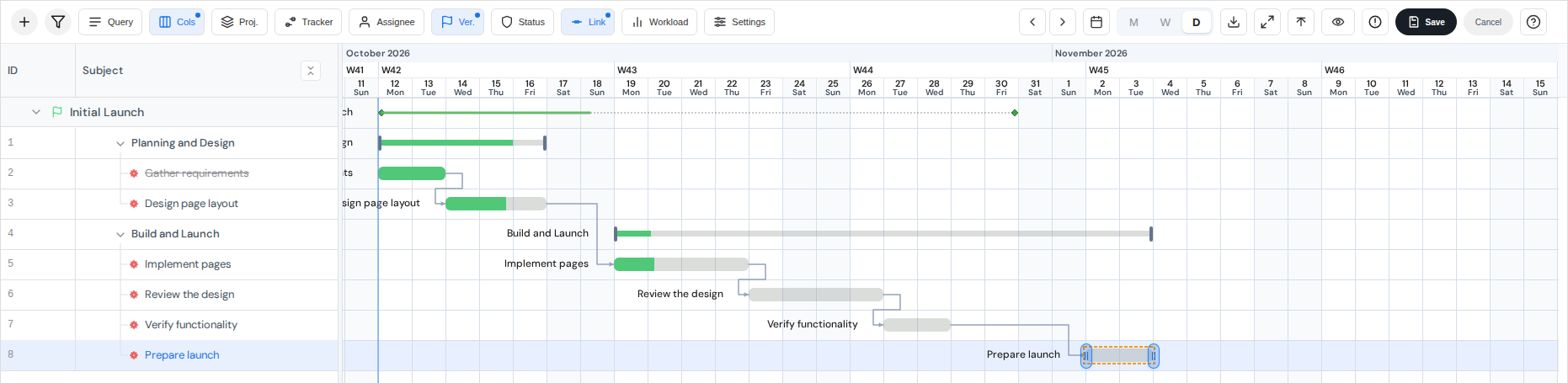1568x383 pixels.
Task: Click the right resize handle of Prepare launch bar
Action: 1154,356
